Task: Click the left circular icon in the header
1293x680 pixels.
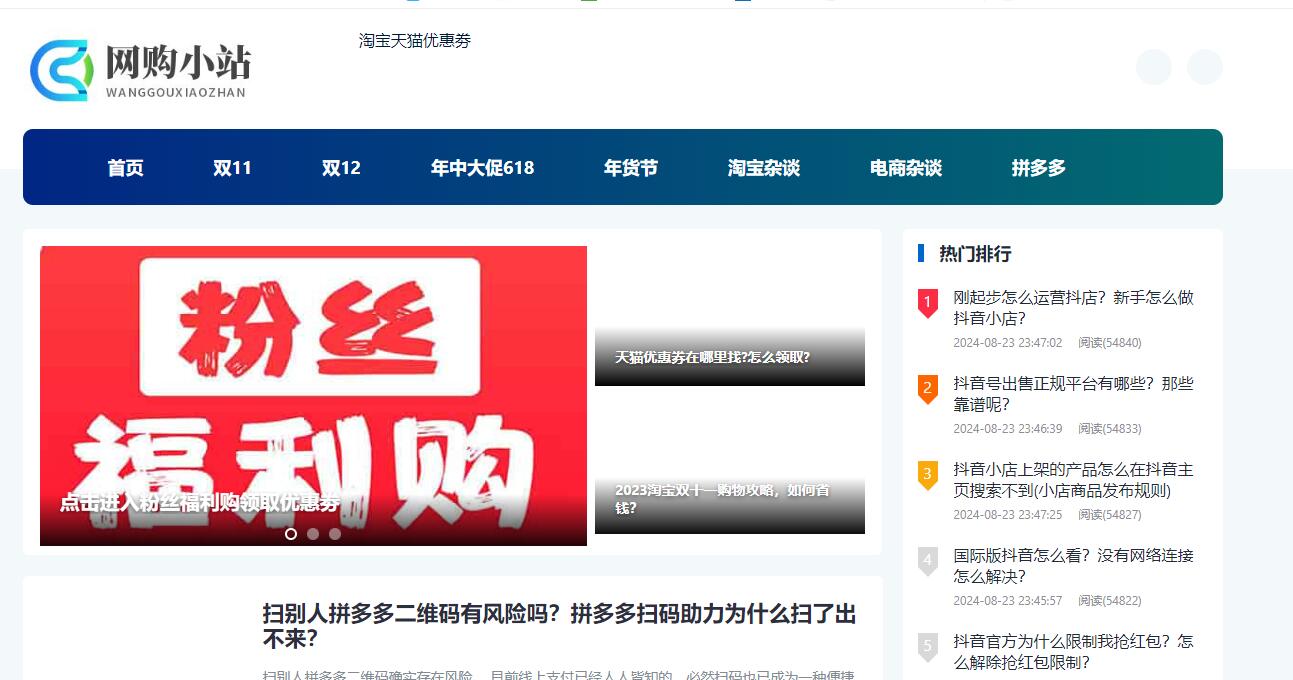Action: coord(1154,67)
